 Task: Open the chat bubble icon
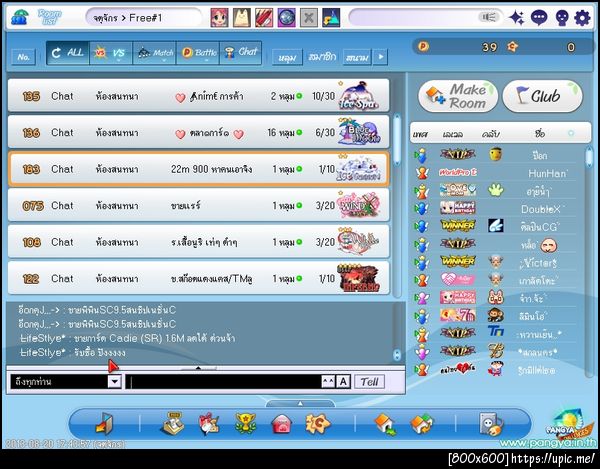click(x=539, y=18)
